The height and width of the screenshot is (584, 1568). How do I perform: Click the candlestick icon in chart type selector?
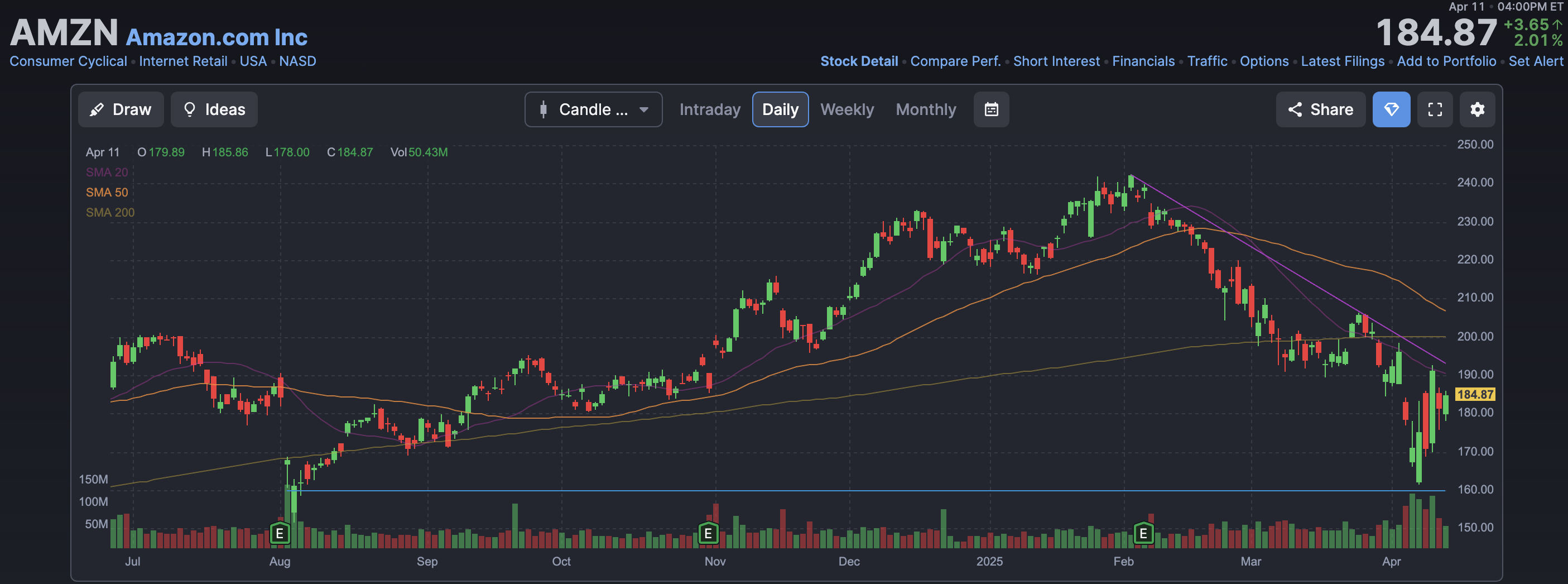[543, 109]
